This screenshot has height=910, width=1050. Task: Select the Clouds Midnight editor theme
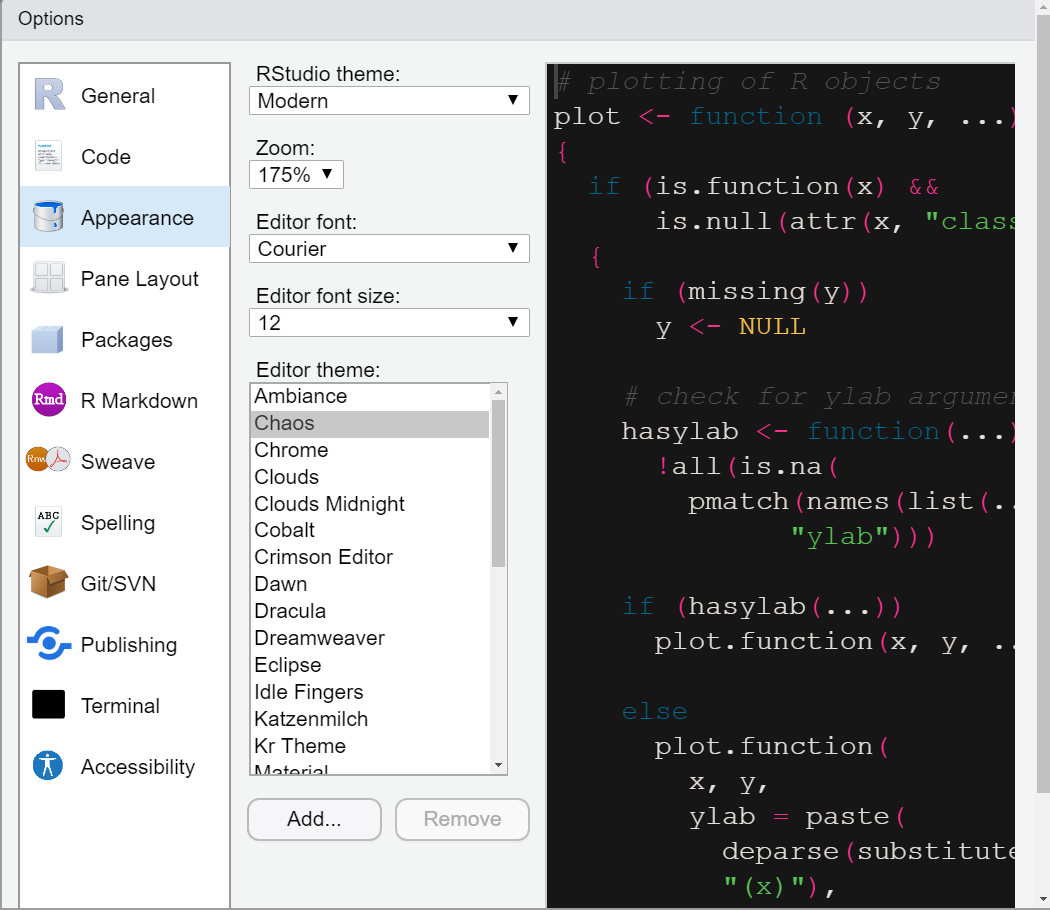370,504
